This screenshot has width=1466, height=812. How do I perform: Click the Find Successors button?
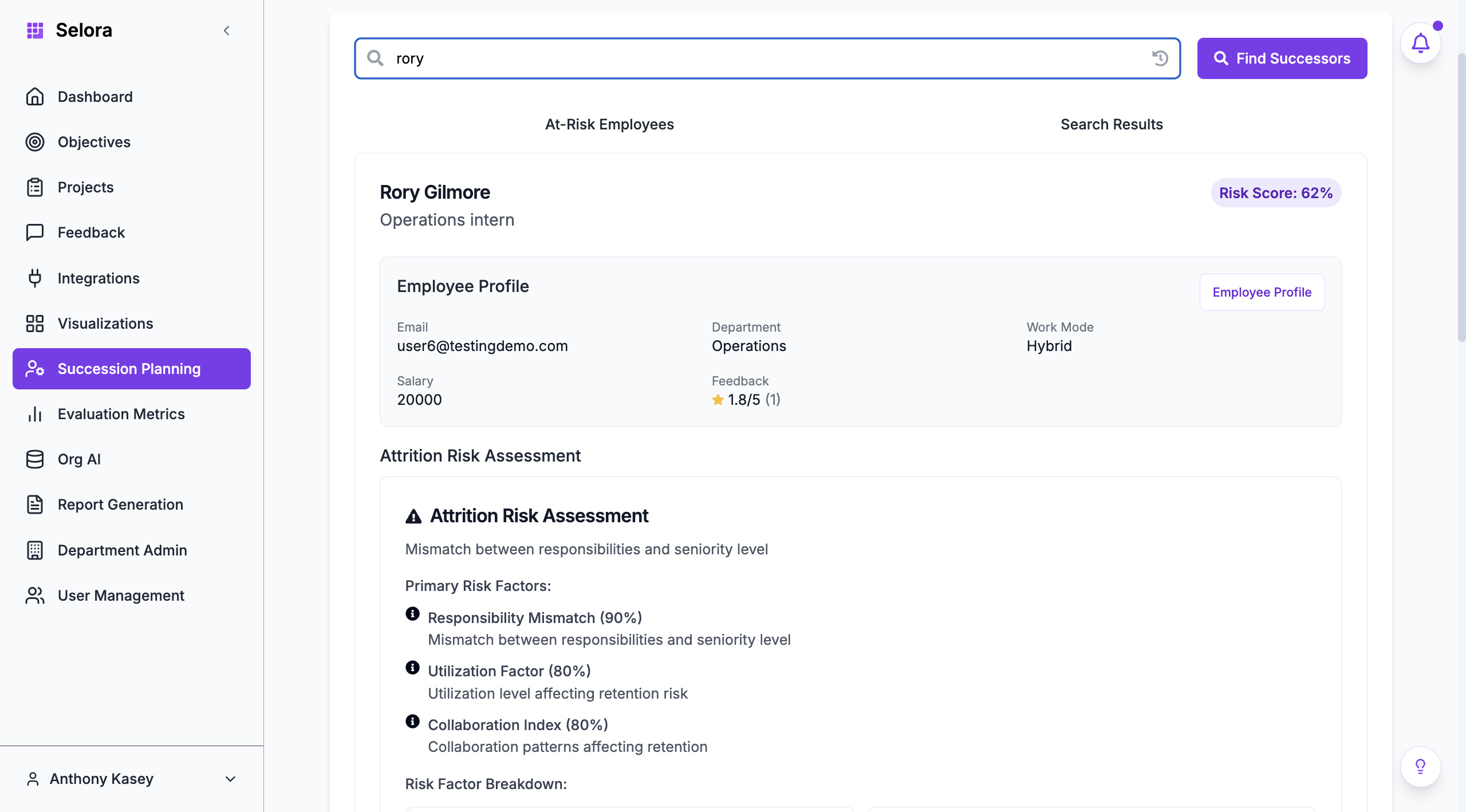[x=1282, y=58]
